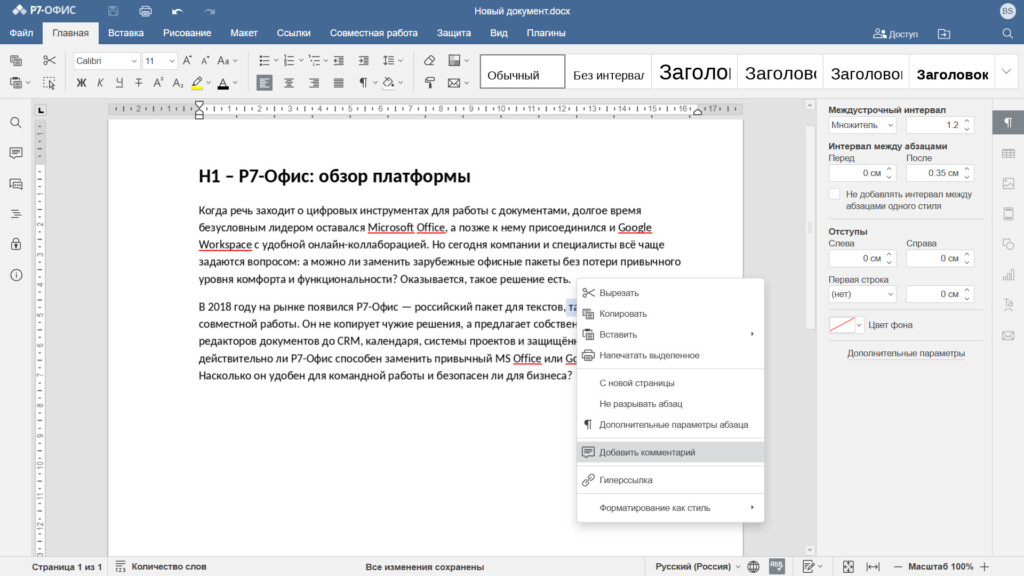The image size is (1024, 576).
Task: Toggle paragraph settings panel in right sidebar
Action: 1008,123
